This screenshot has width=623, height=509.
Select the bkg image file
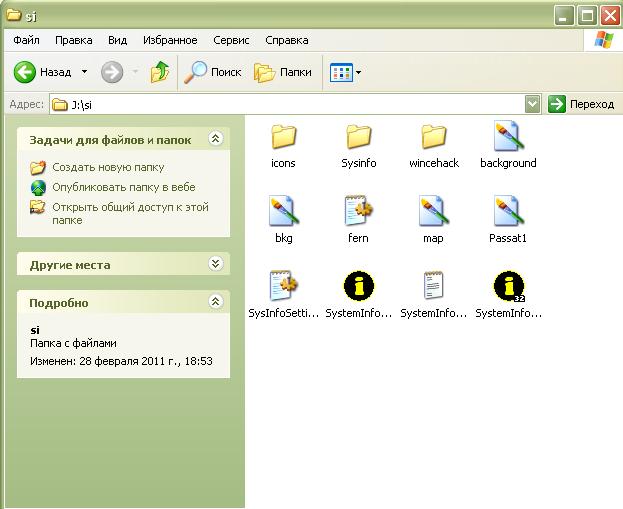tap(284, 220)
